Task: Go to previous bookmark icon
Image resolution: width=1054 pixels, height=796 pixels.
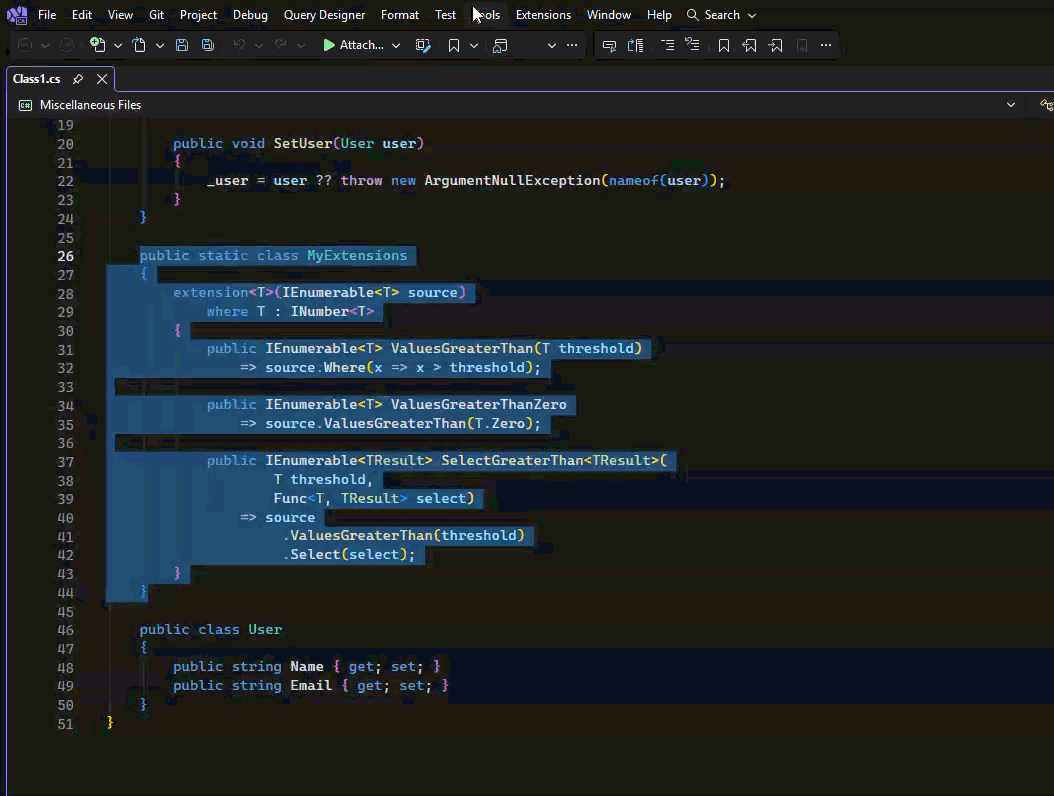Action: coord(749,45)
